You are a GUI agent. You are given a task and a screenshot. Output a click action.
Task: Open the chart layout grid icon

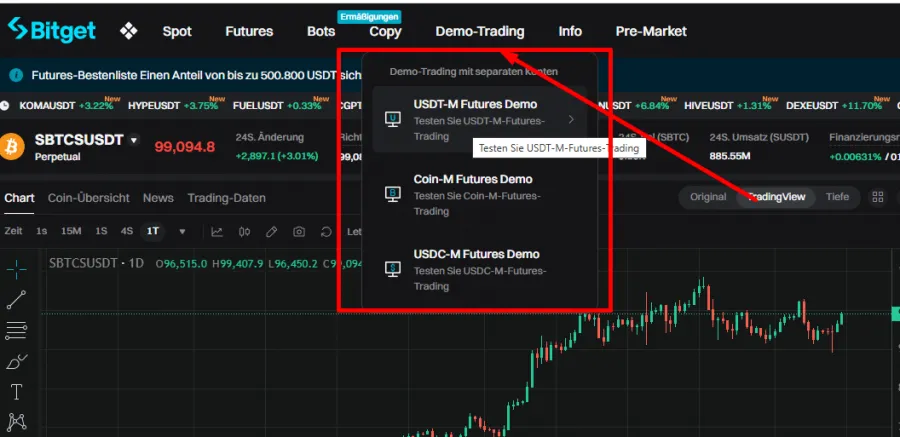[878, 197]
